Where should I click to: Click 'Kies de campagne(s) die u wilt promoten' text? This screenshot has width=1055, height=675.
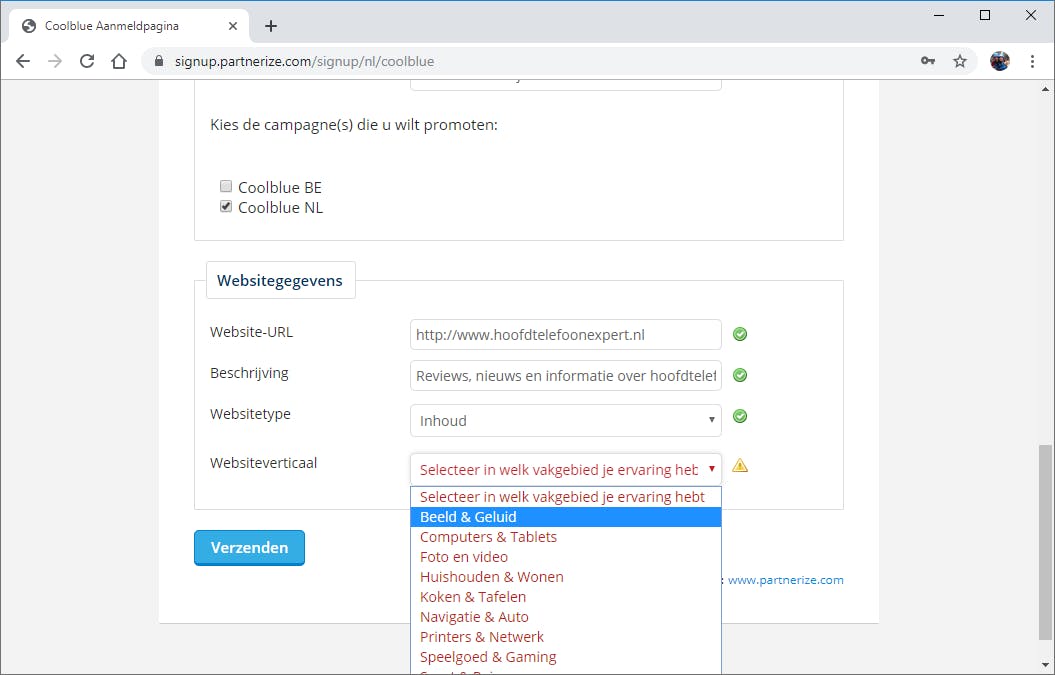(354, 125)
